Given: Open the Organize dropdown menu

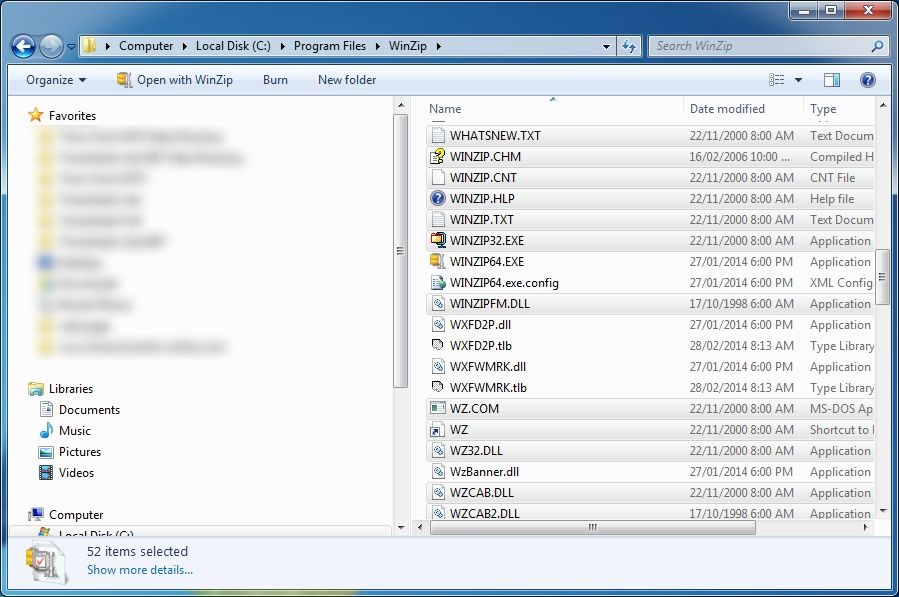Looking at the screenshot, I should 54,80.
